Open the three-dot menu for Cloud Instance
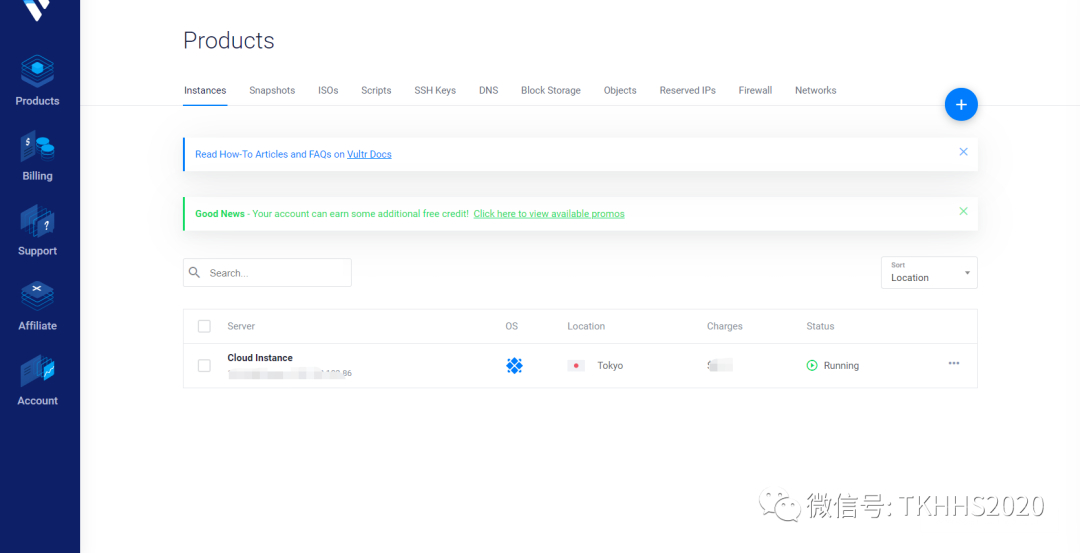 pos(954,364)
